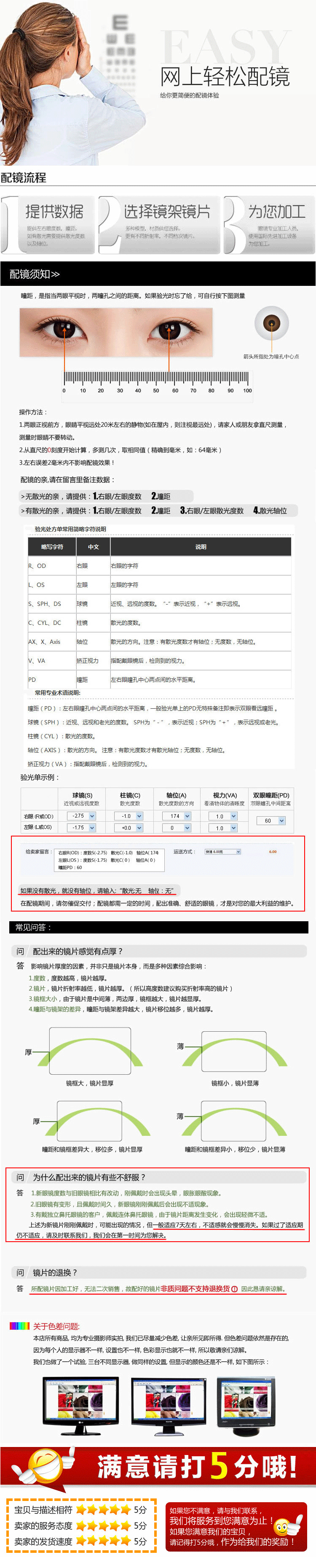Click the S、SPH、DS row in abbreviation table
Screen dimensions: 316x1568
tap(160, 603)
